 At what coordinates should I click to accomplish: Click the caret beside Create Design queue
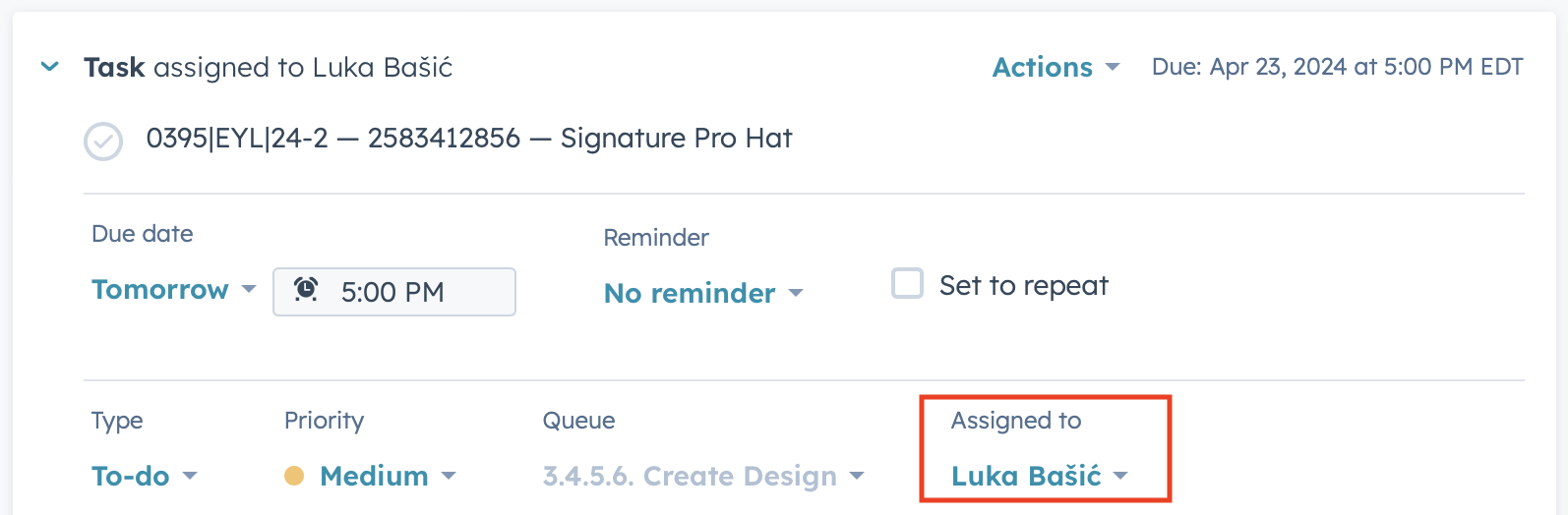tap(857, 477)
